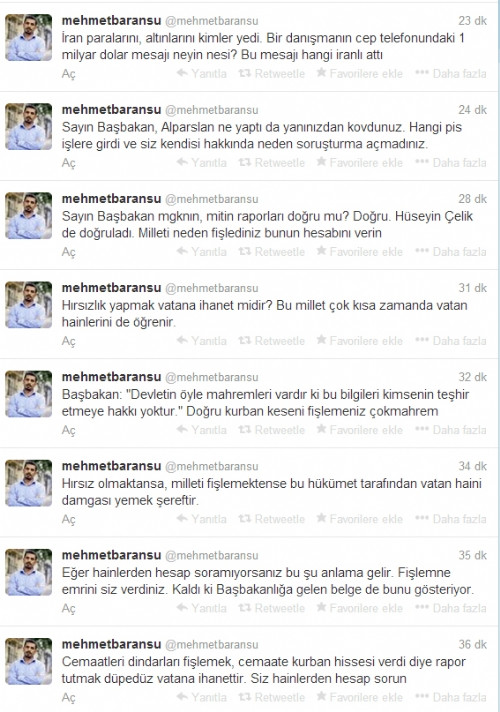Expand the Iran paraları tweet with Aç
This screenshot has width=500, height=712.
pyautogui.click(x=69, y=74)
